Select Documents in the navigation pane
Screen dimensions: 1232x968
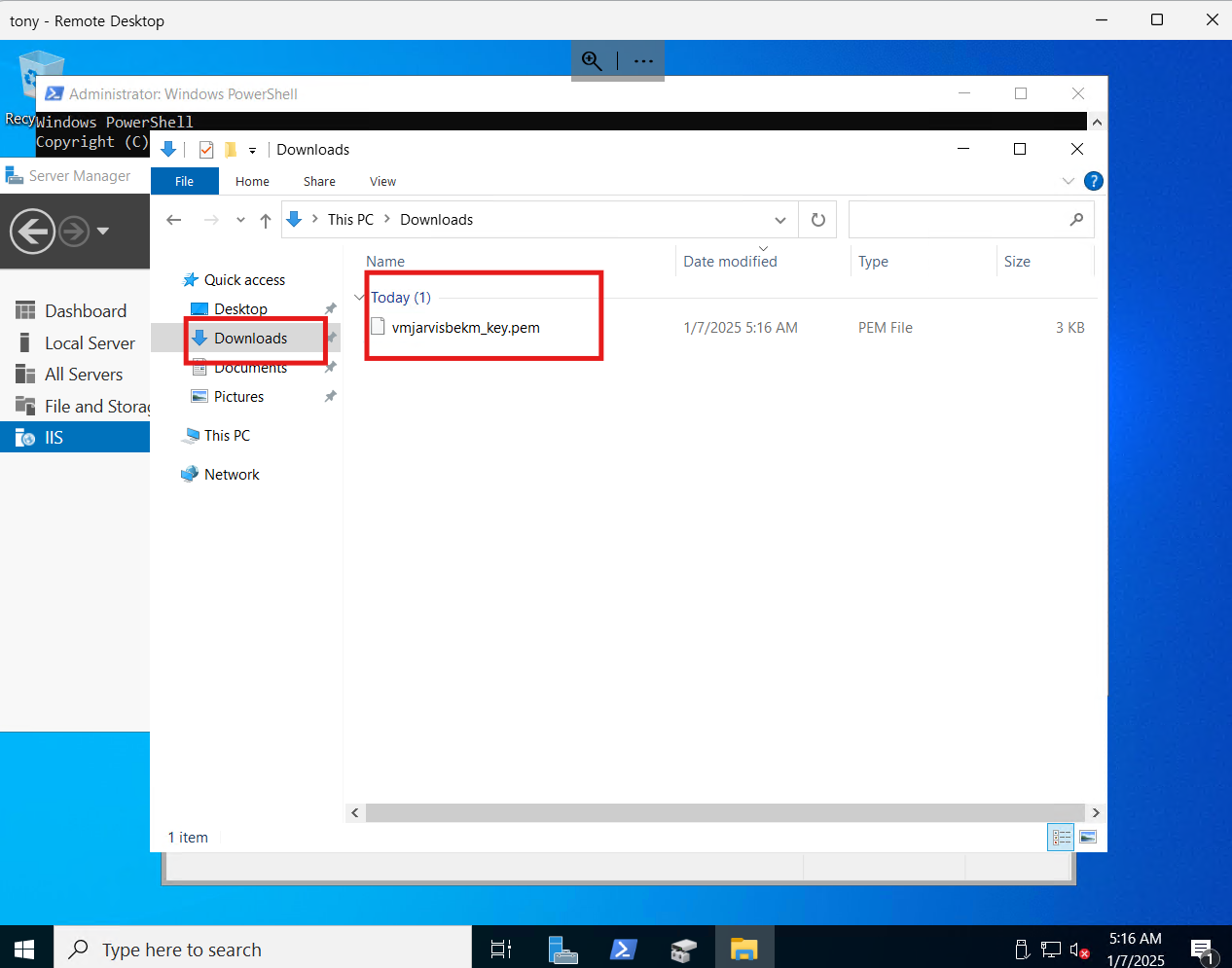(x=250, y=368)
